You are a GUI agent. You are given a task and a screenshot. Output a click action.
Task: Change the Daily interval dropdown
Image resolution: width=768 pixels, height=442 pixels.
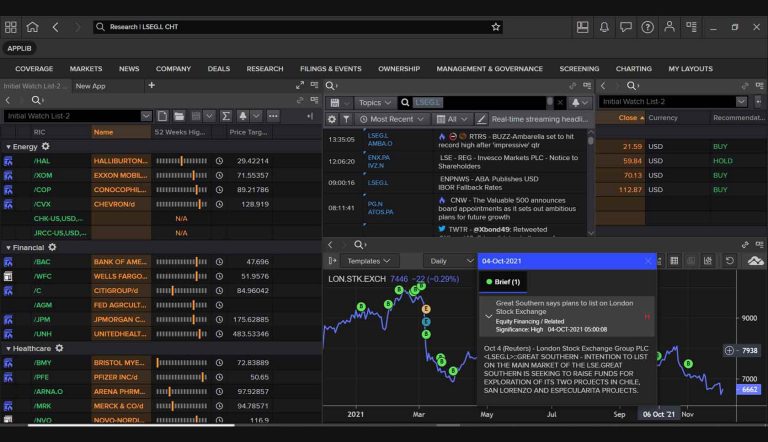(x=450, y=261)
